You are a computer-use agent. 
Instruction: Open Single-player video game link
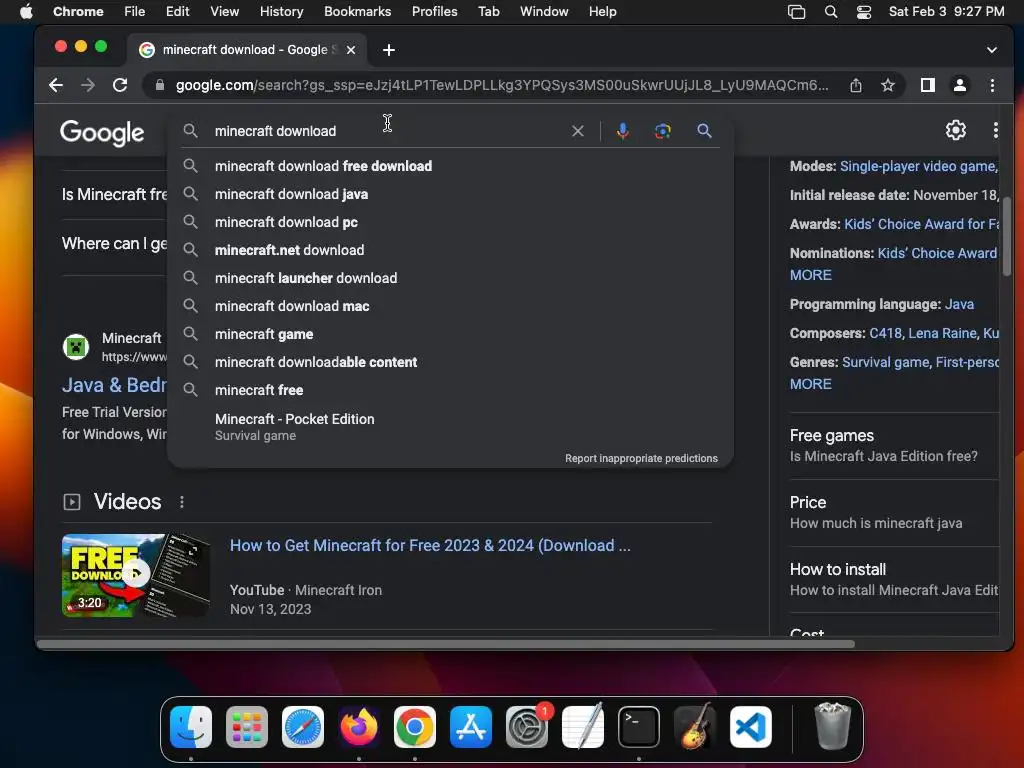pyautogui.click(x=918, y=166)
